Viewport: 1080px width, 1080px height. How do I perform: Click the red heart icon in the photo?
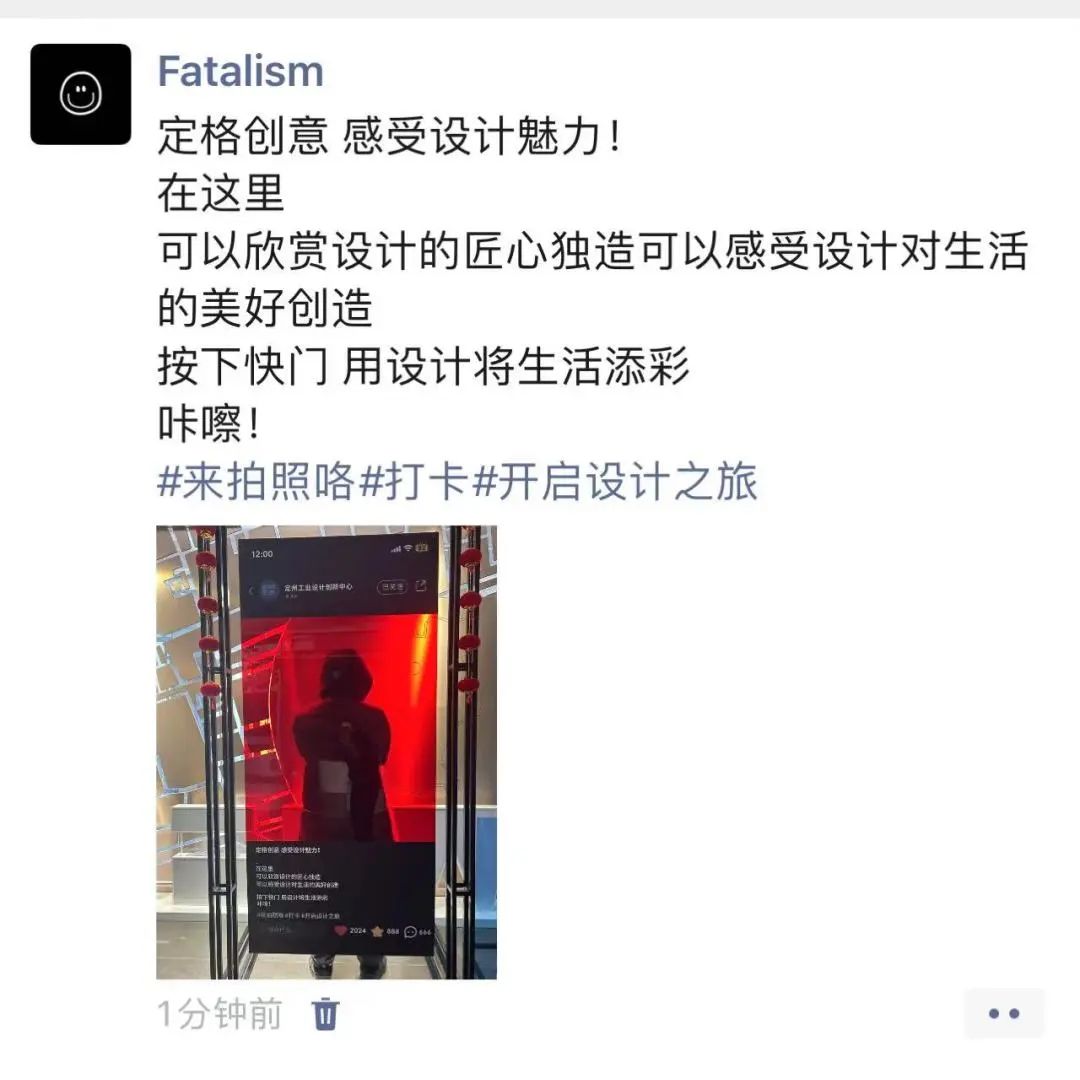(x=340, y=931)
